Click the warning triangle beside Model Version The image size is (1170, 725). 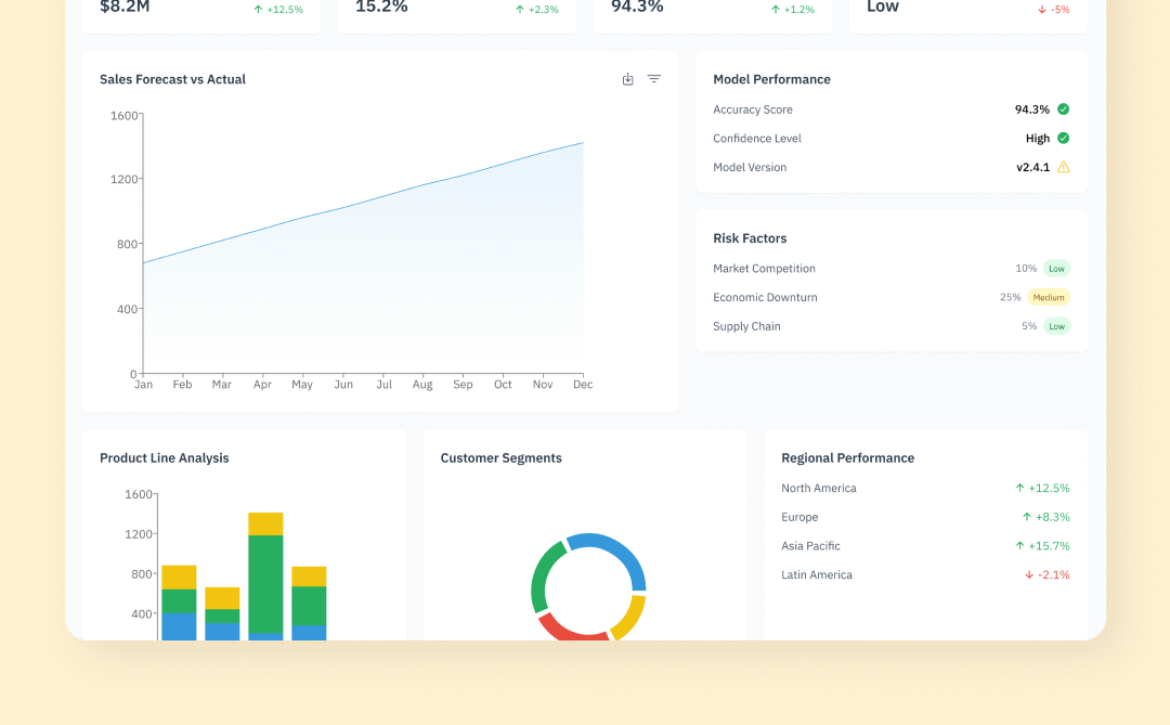[1063, 167]
